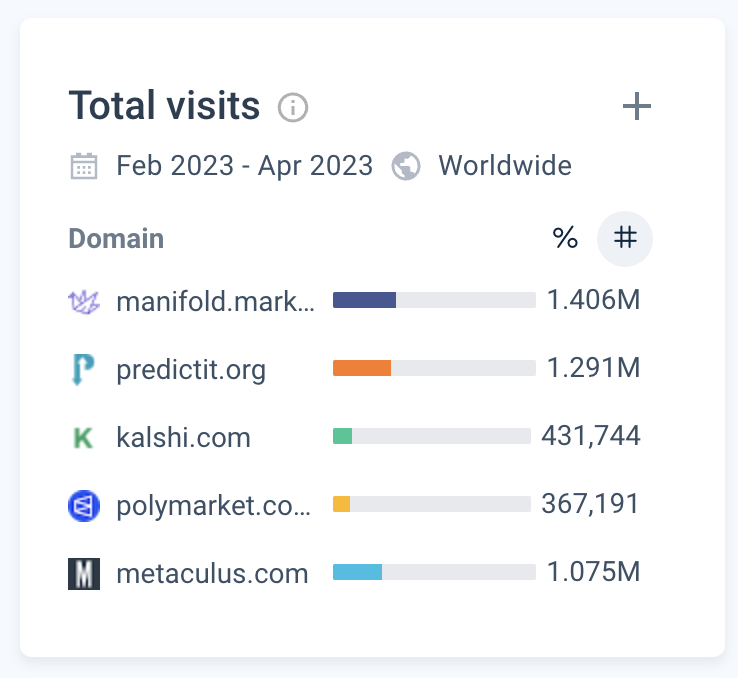Click the info icon beside Total visits
Screen dimensions: 738x678
pyautogui.click(x=293, y=107)
